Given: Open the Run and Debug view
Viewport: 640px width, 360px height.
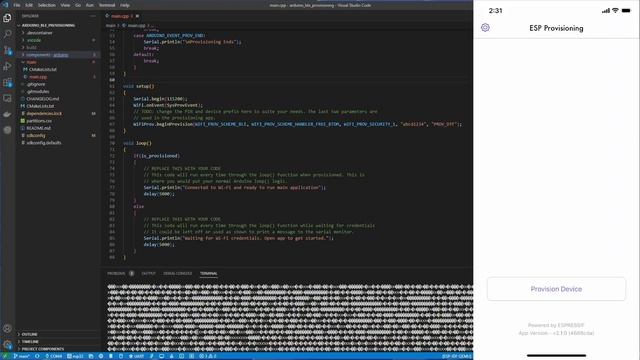Looking at the screenshot, I should click(x=7, y=66).
